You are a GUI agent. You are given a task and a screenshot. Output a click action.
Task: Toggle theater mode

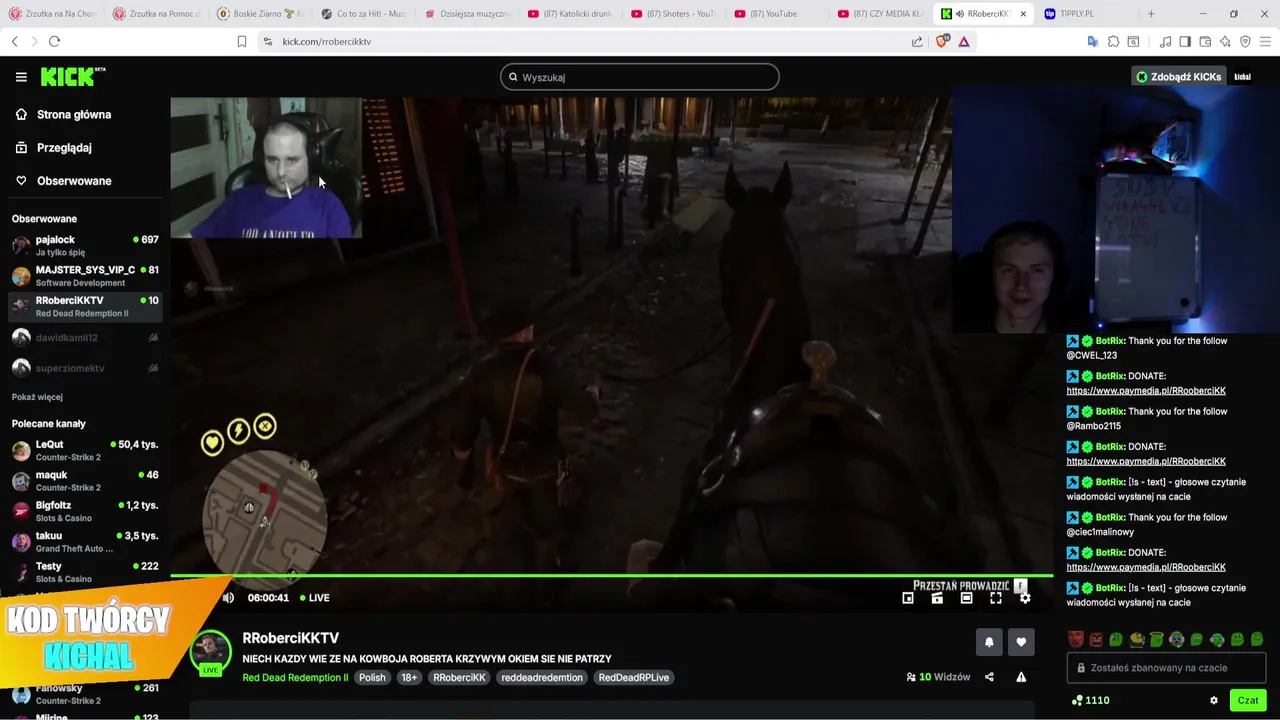tap(966, 598)
